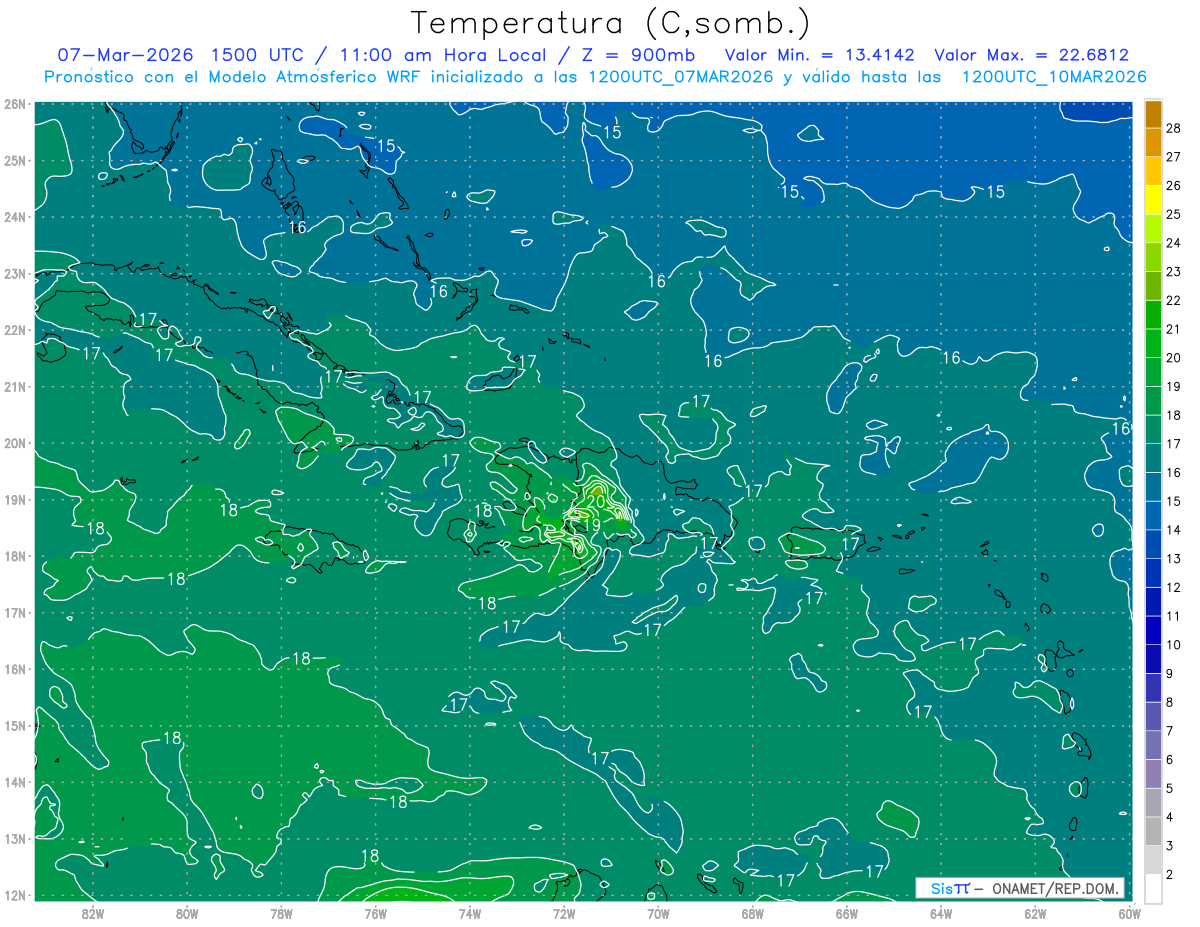Click the "1500 UTC" time text
The width and height of the screenshot is (1200, 927).
point(258,55)
